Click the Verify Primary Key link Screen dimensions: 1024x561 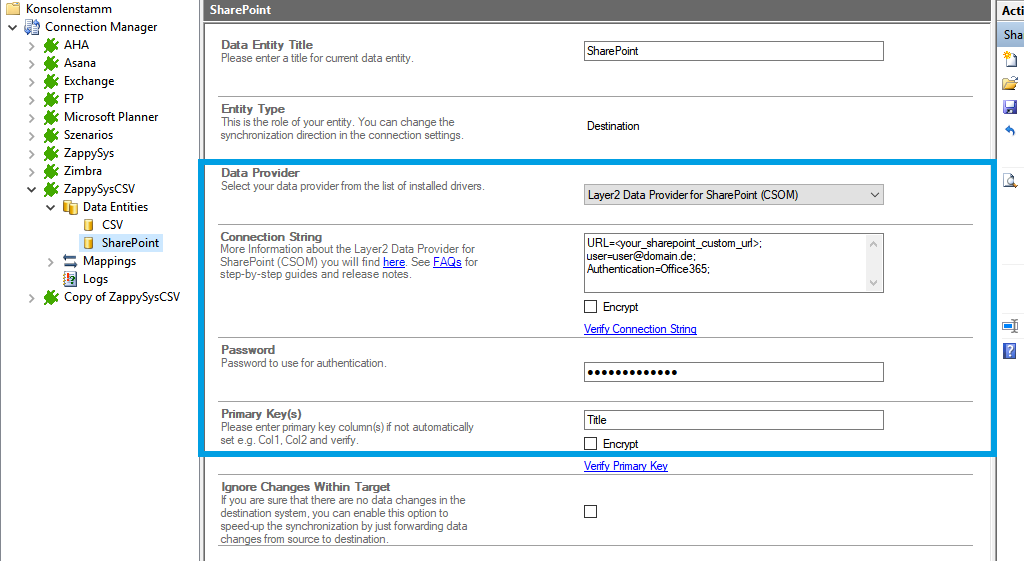coord(626,466)
